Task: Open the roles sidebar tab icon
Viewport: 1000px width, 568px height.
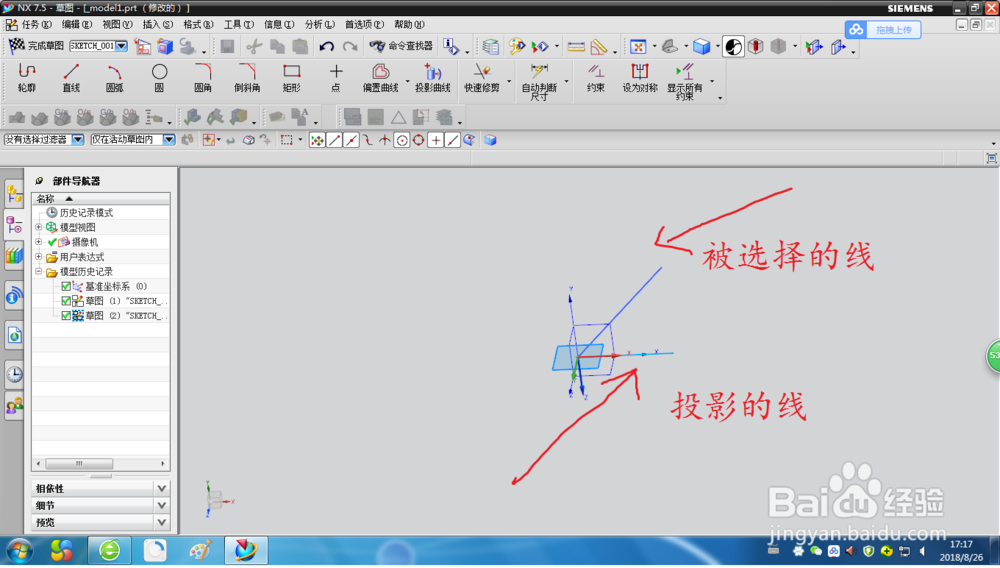Action: coord(14,405)
